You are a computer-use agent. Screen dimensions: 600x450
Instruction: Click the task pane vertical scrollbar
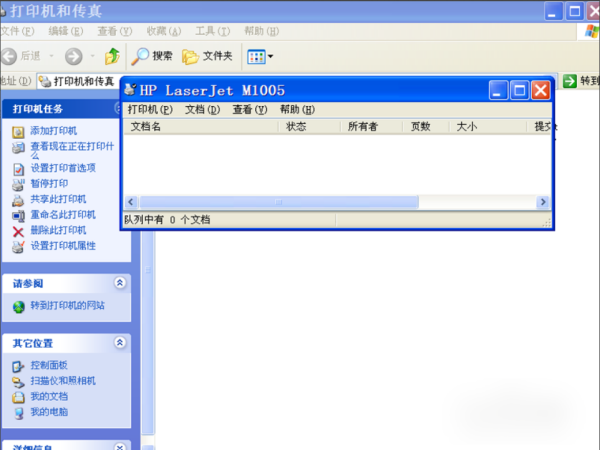point(148,332)
